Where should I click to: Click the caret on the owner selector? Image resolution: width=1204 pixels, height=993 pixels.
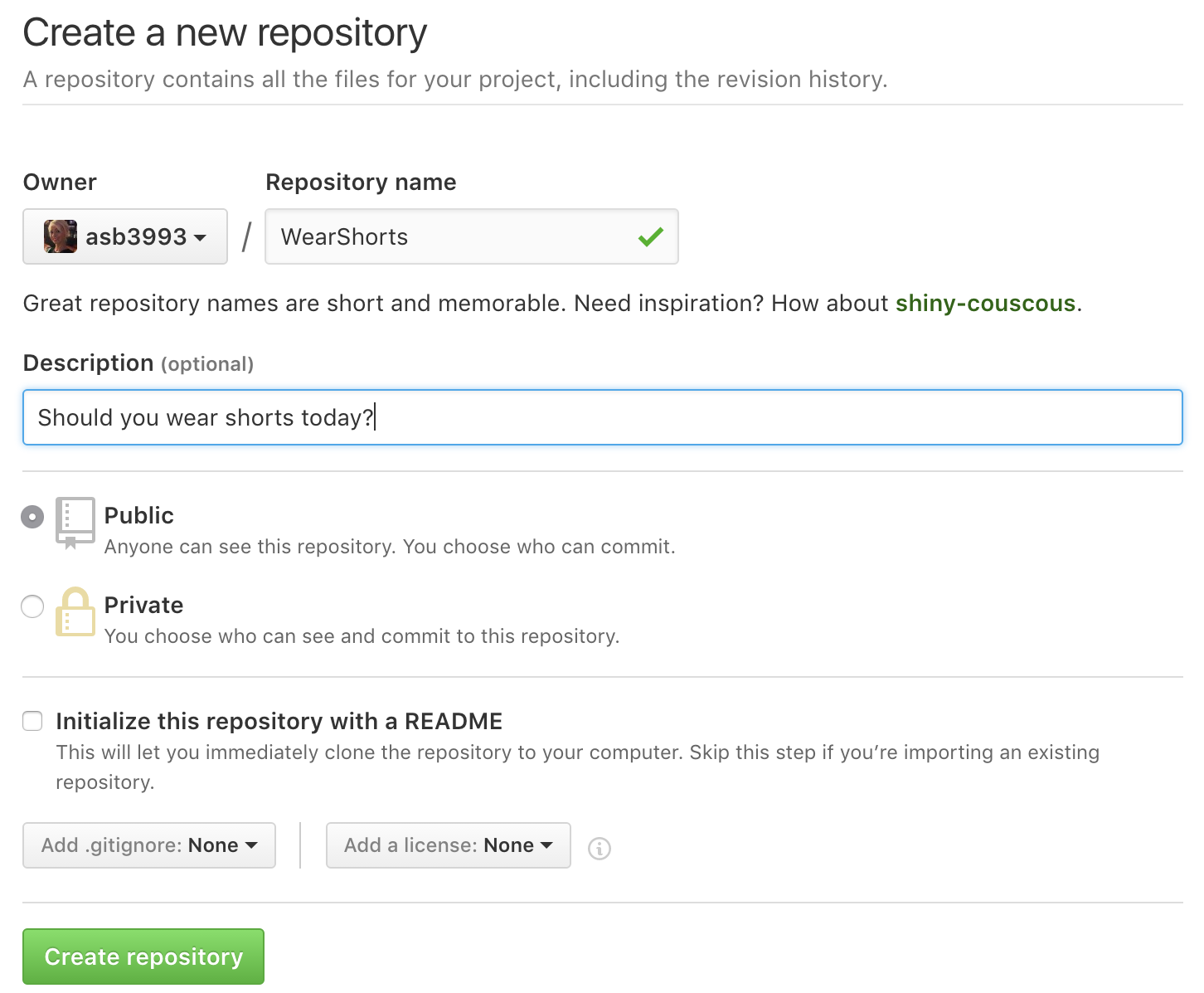[x=200, y=238]
